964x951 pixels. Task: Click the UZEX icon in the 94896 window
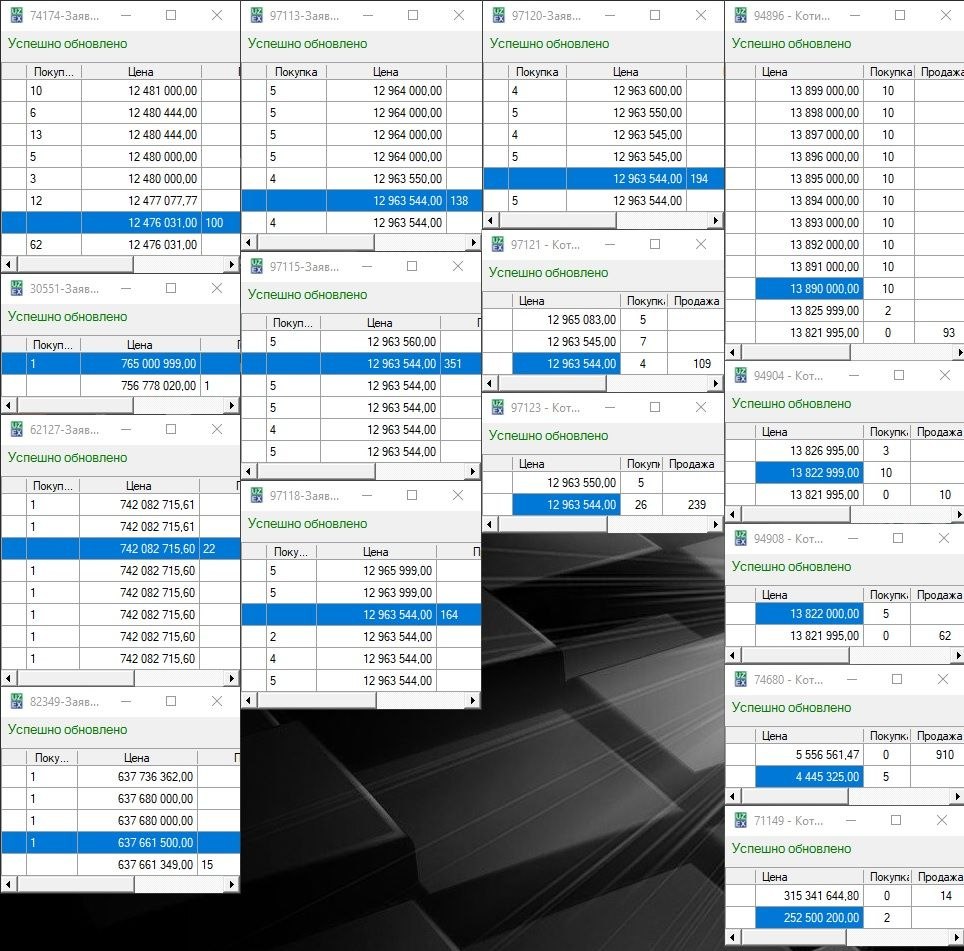(741, 16)
